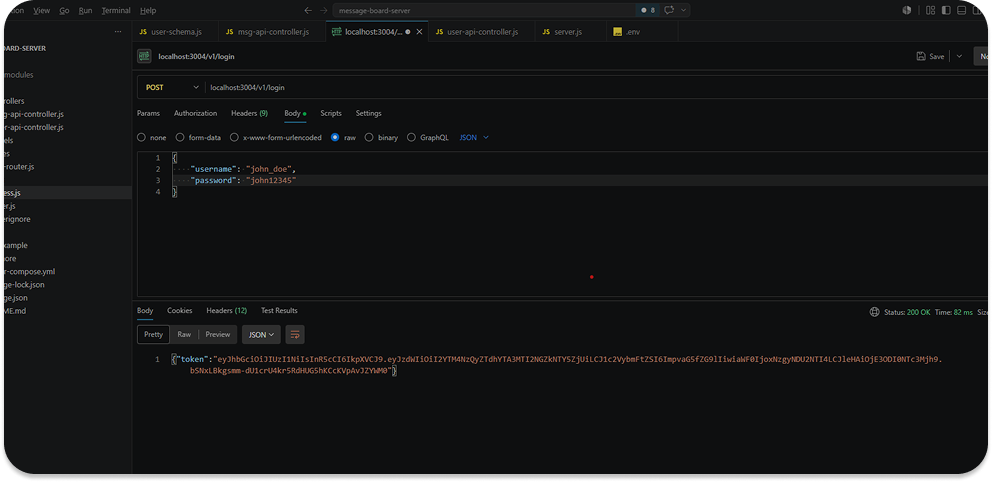Select the raw body type radio
The height and width of the screenshot is (482, 992).
click(335, 137)
